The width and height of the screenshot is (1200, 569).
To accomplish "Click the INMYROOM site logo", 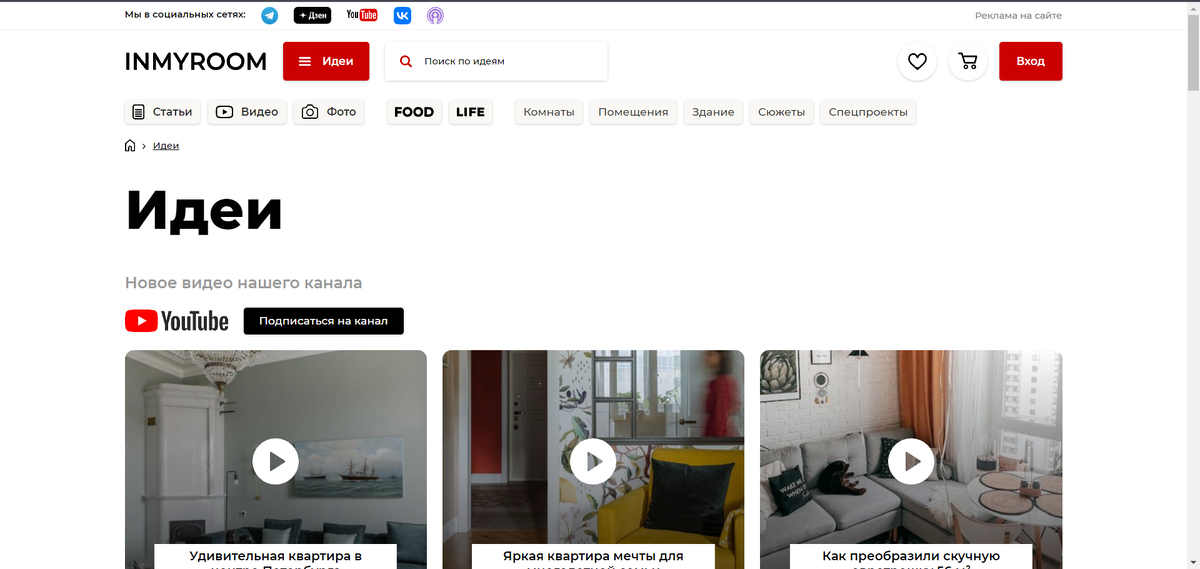I will tap(196, 61).
